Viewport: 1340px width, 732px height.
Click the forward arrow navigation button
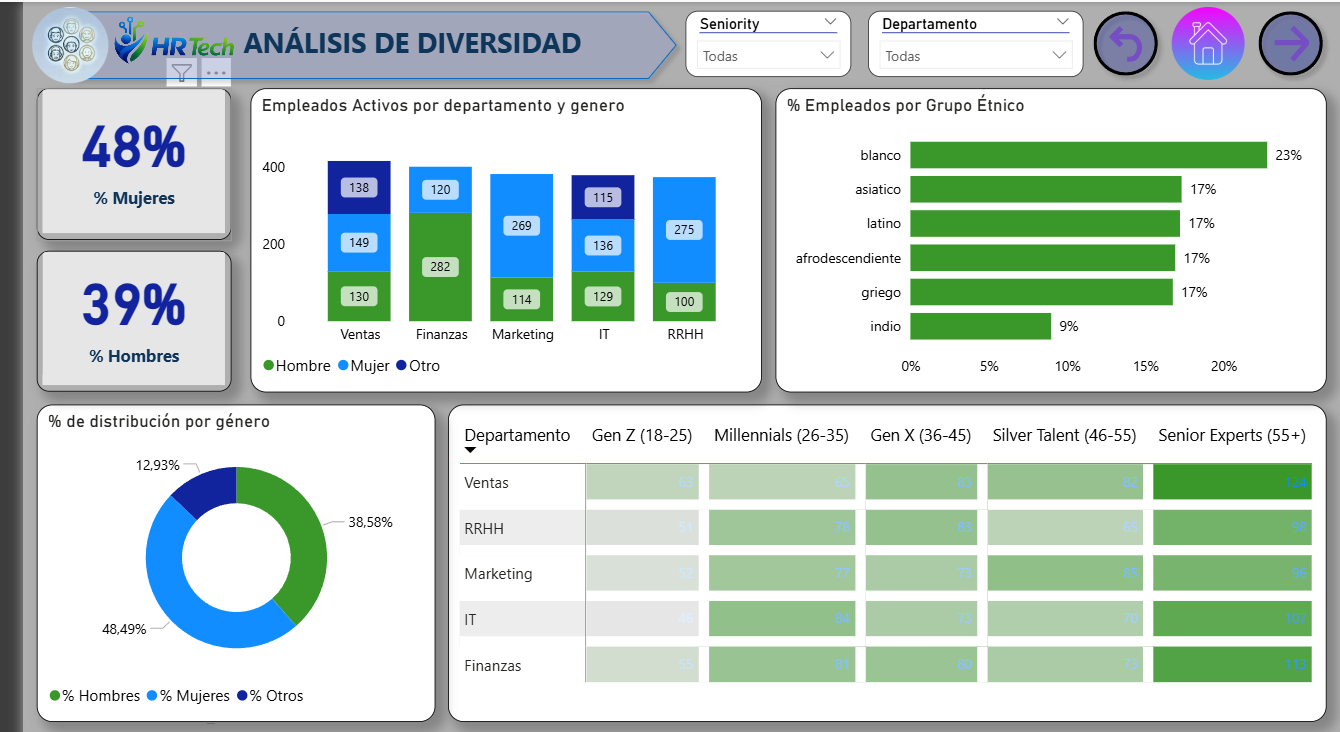click(x=1290, y=44)
